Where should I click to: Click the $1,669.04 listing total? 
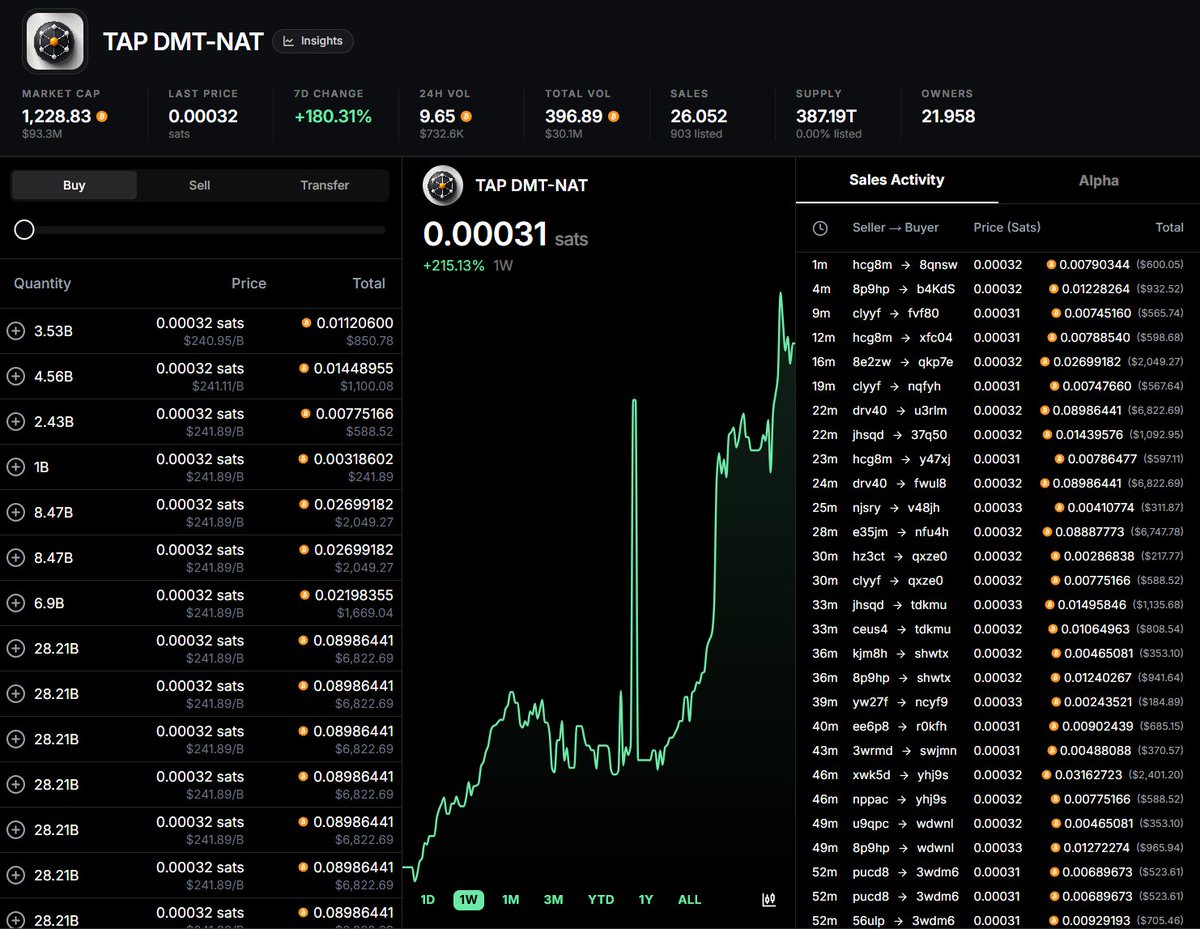[365, 613]
